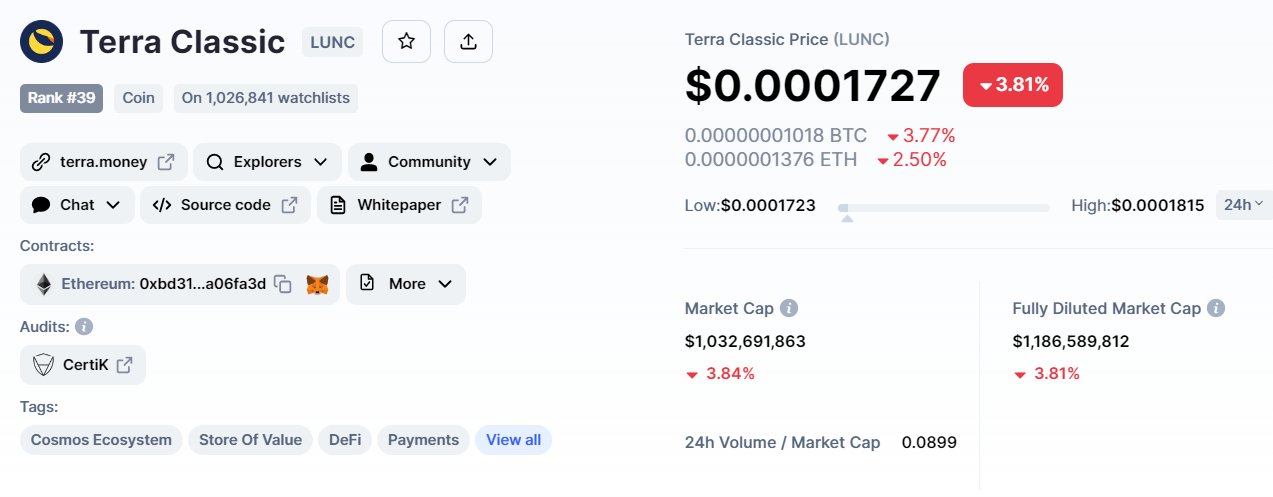Click the share upload icon
1273x497 pixels.
[x=468, y=42]
